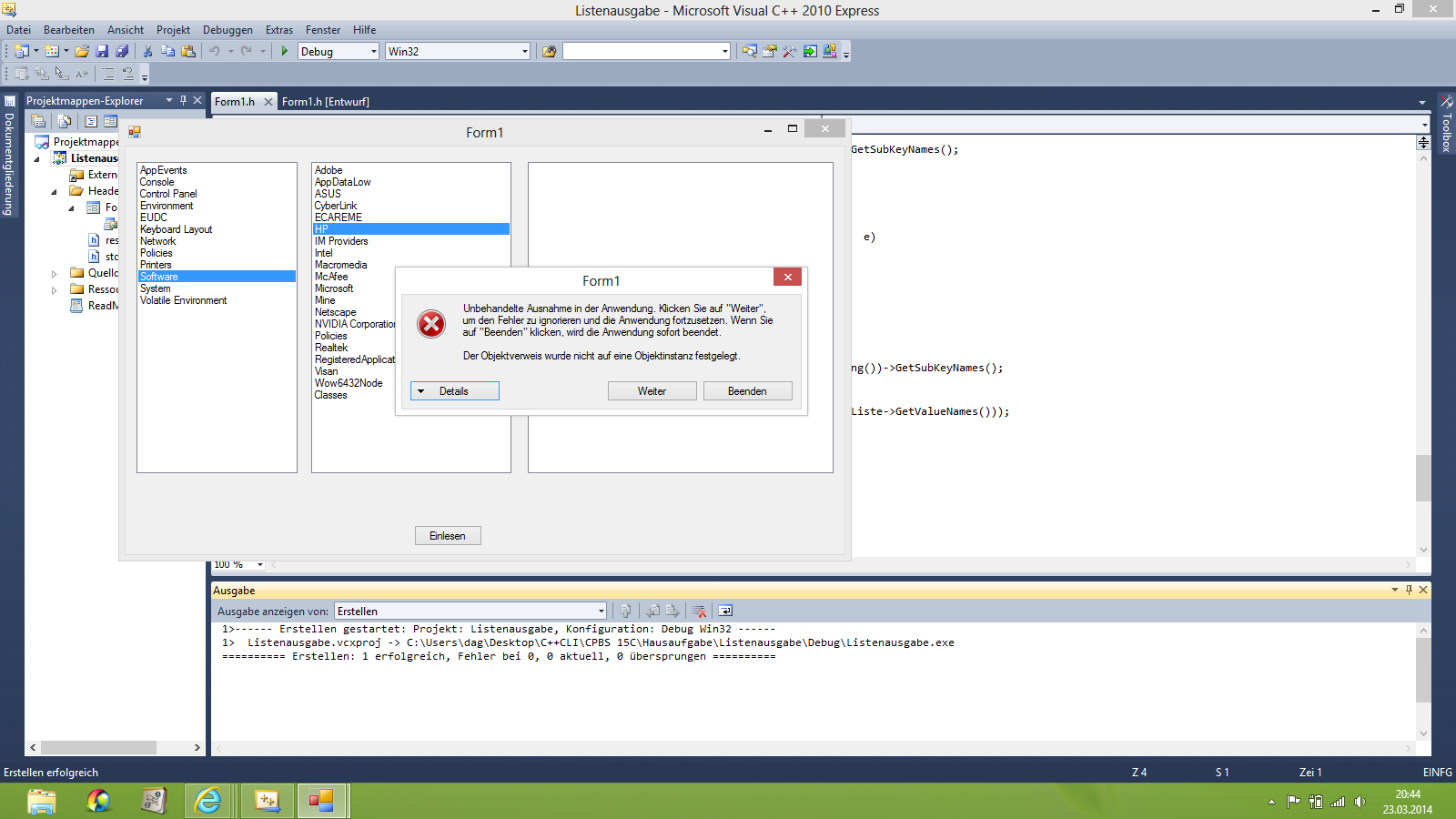Click the Form1 application taskbar icon
The image size is (1456, 819).
pos(321,801)
